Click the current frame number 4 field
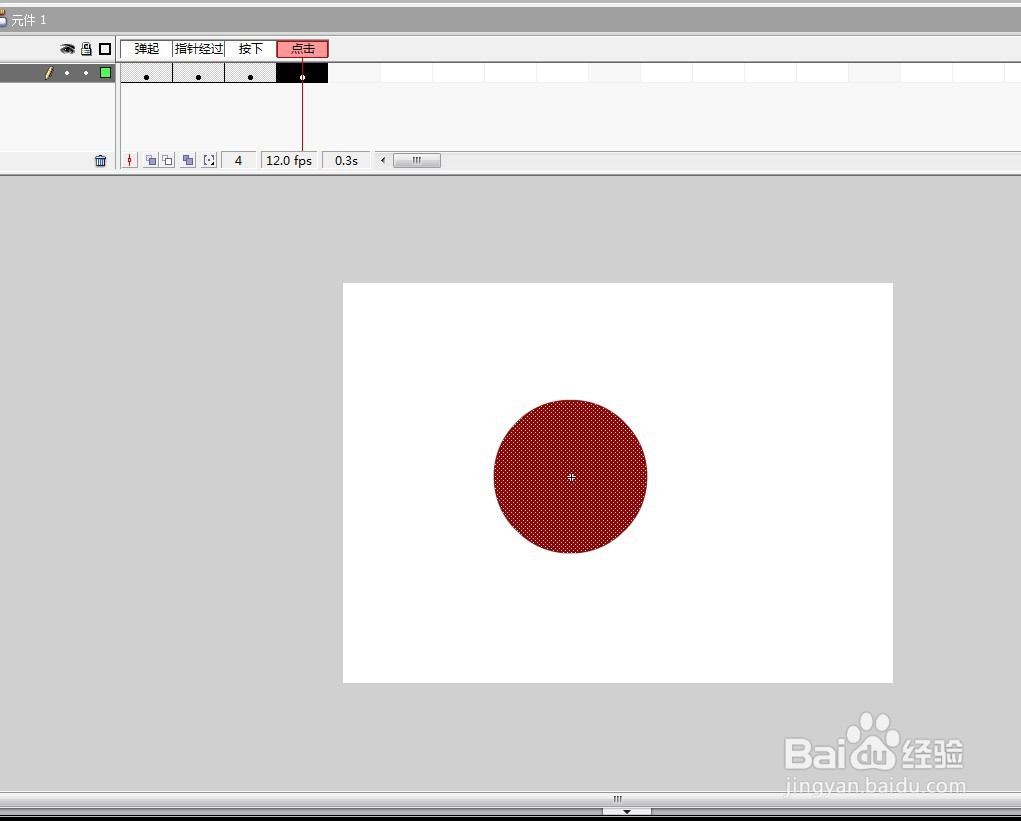The image size is (1021, 821). tap(238, 160)
